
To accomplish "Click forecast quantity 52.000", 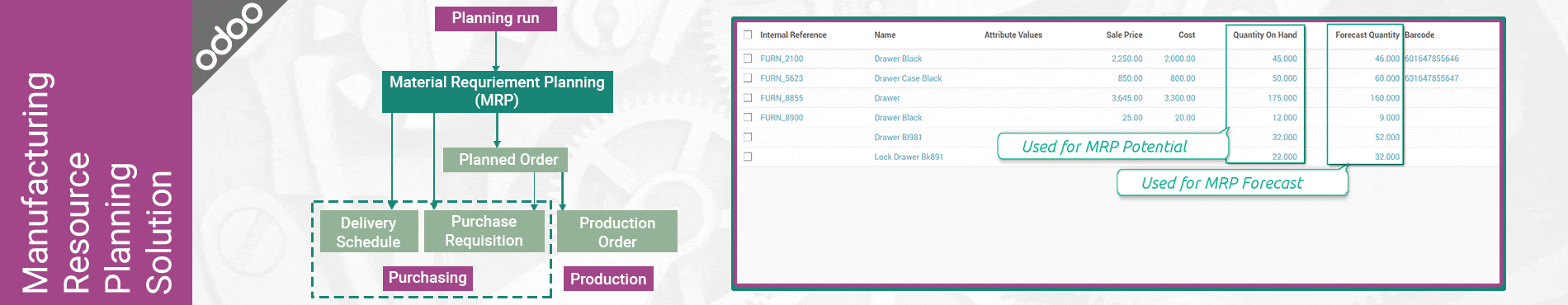I will [x=1387, y=137].
